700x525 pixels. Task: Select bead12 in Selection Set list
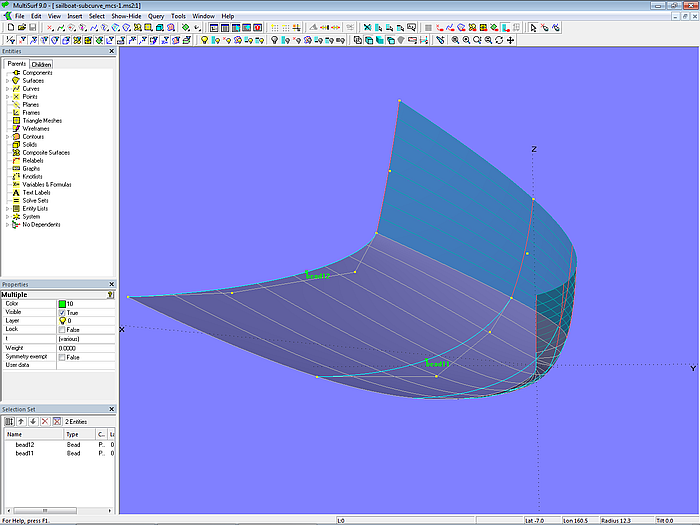pos(25,444)
